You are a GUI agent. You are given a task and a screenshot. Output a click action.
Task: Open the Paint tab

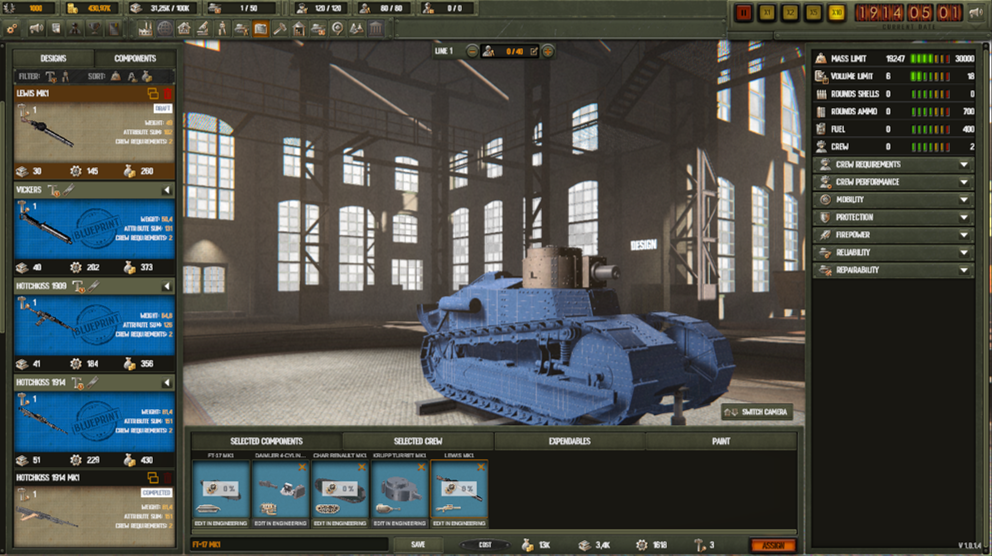click(721, 442)
